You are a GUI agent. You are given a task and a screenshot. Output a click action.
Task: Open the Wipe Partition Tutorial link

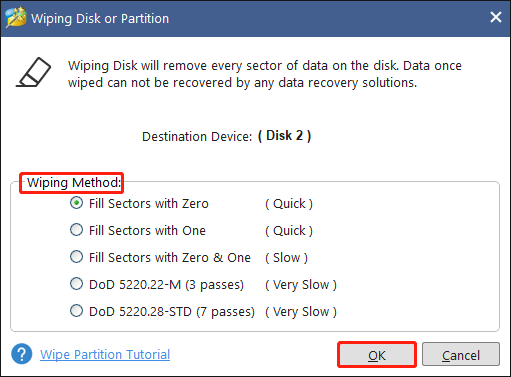(x=105, y=354)
